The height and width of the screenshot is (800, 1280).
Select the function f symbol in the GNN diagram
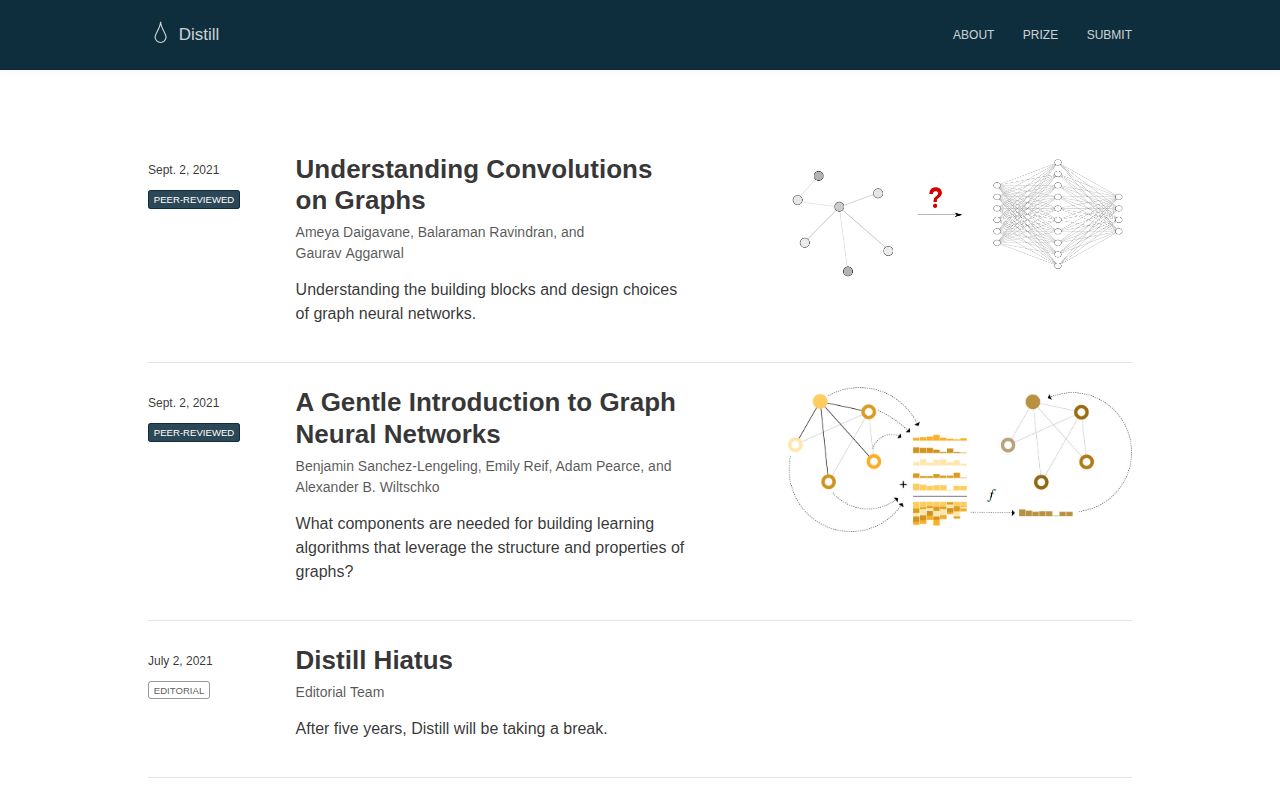point(991,494)
